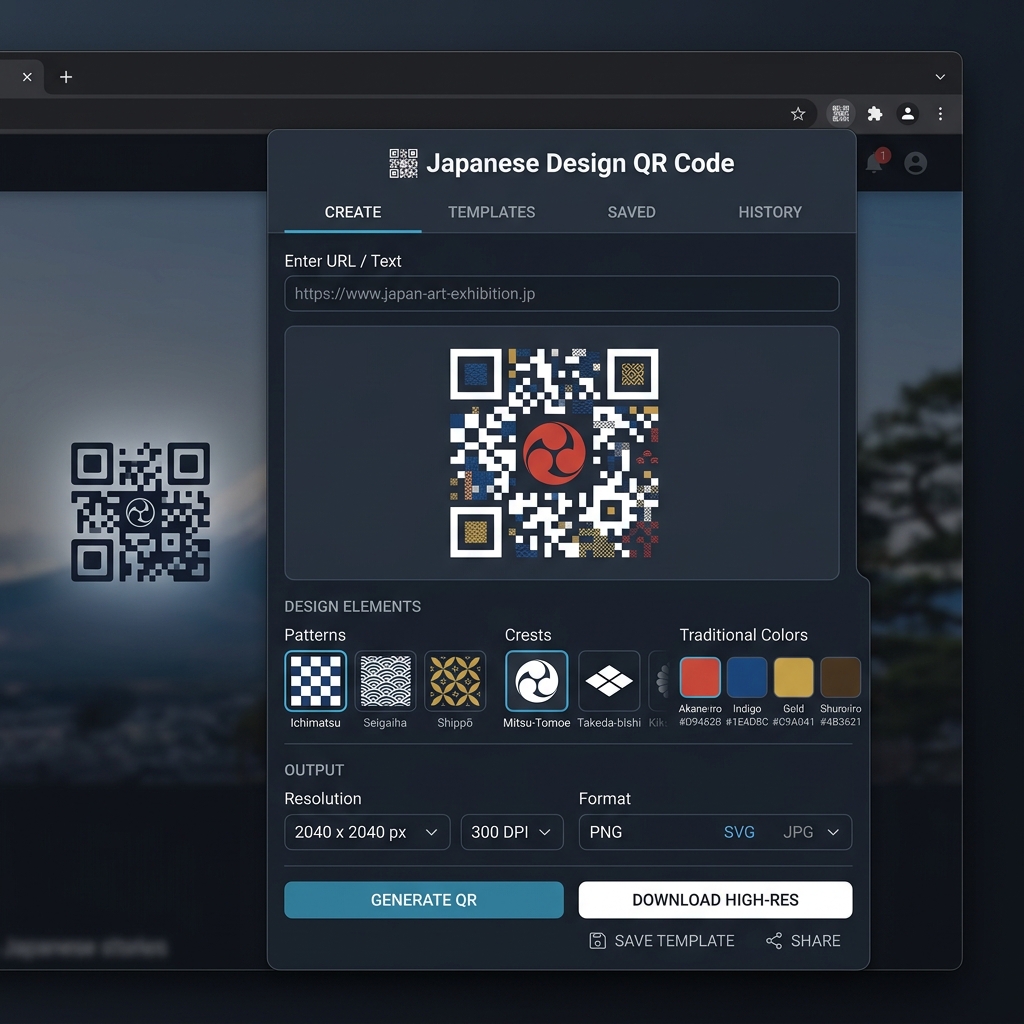1024x1024 pixels.
Task: Open the browser three-dot menu
Action: coord(940,114)
